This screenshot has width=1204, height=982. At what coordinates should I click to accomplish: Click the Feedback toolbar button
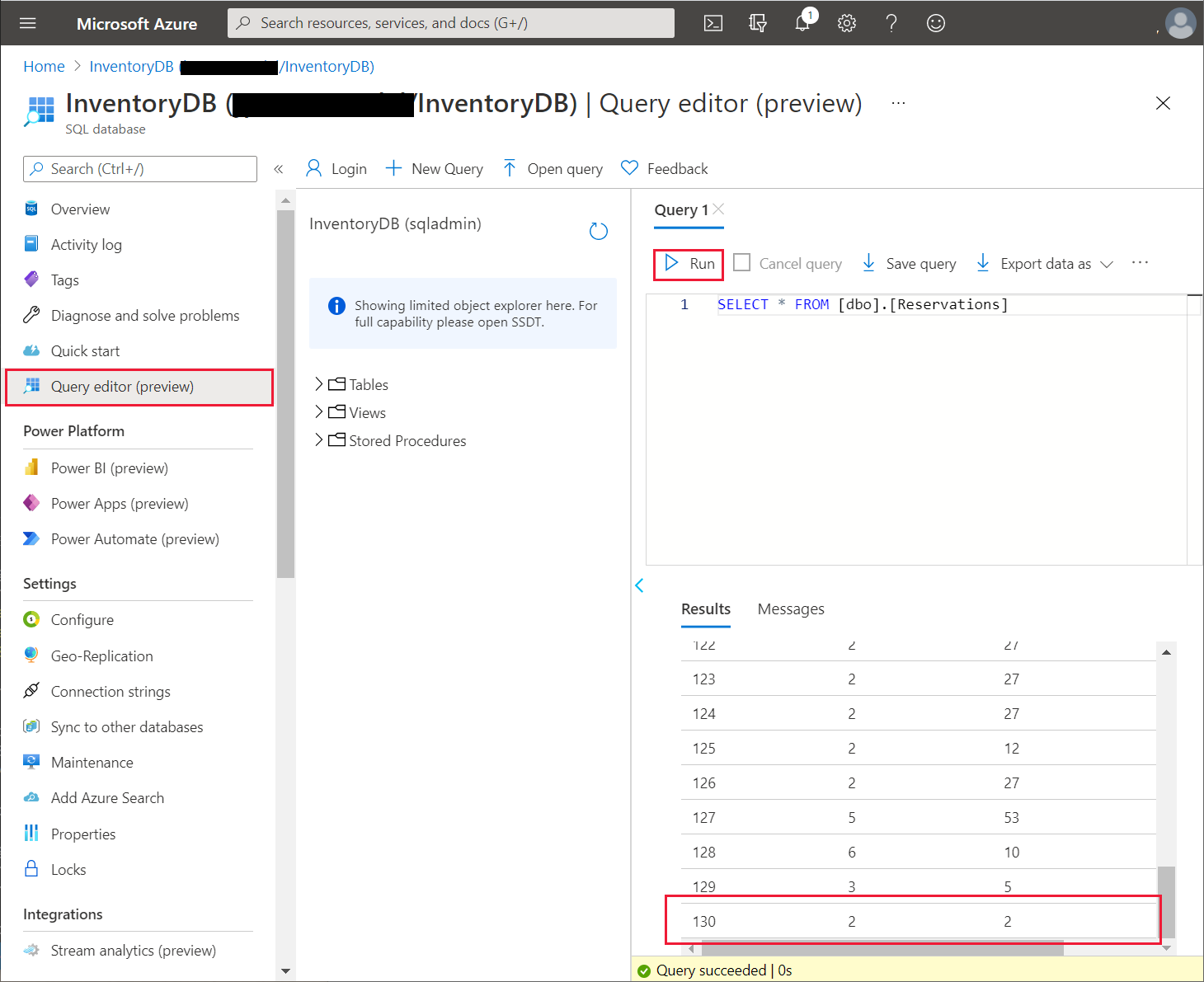665,169
